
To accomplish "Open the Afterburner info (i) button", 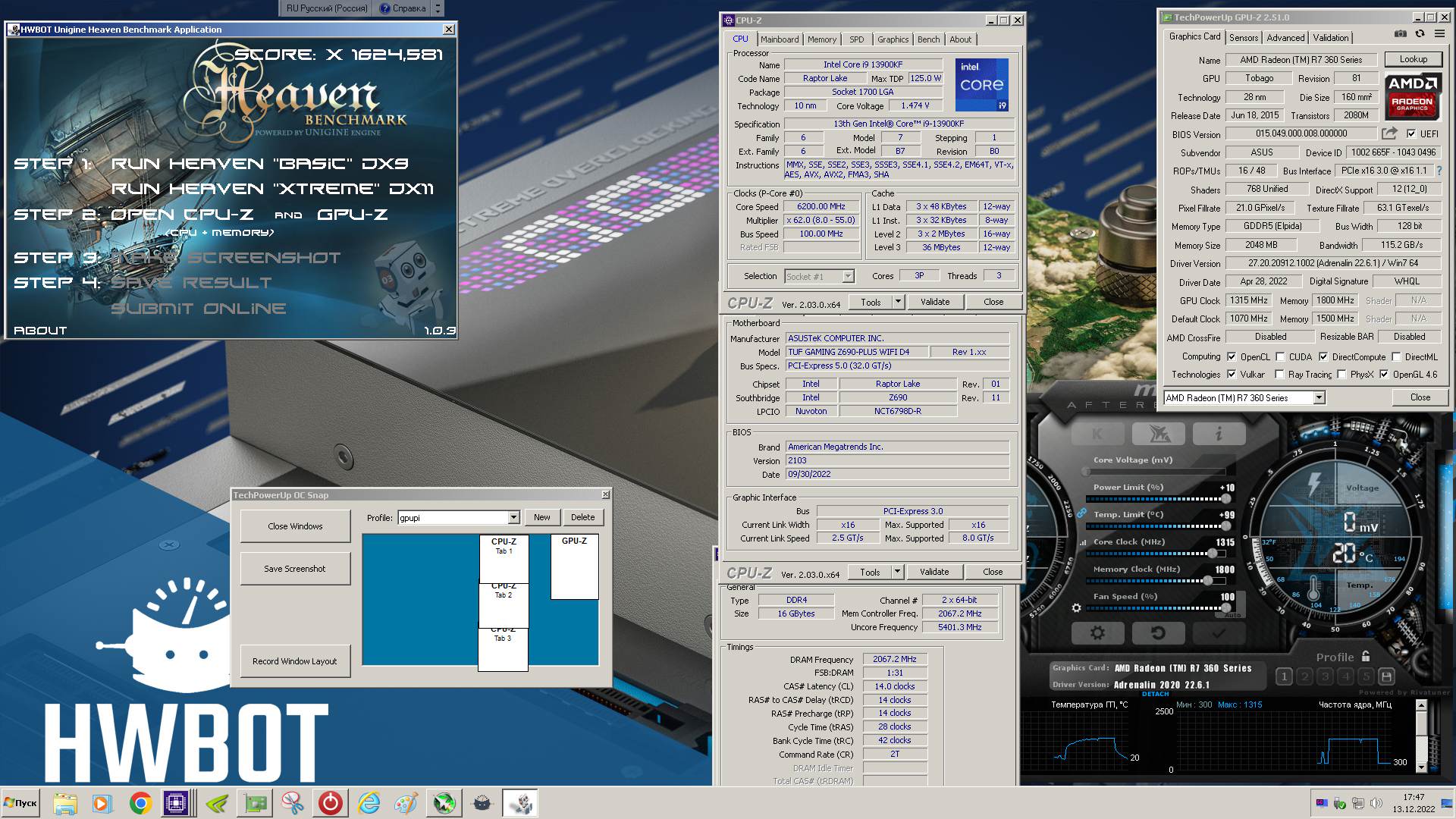I will (1219, 434).
